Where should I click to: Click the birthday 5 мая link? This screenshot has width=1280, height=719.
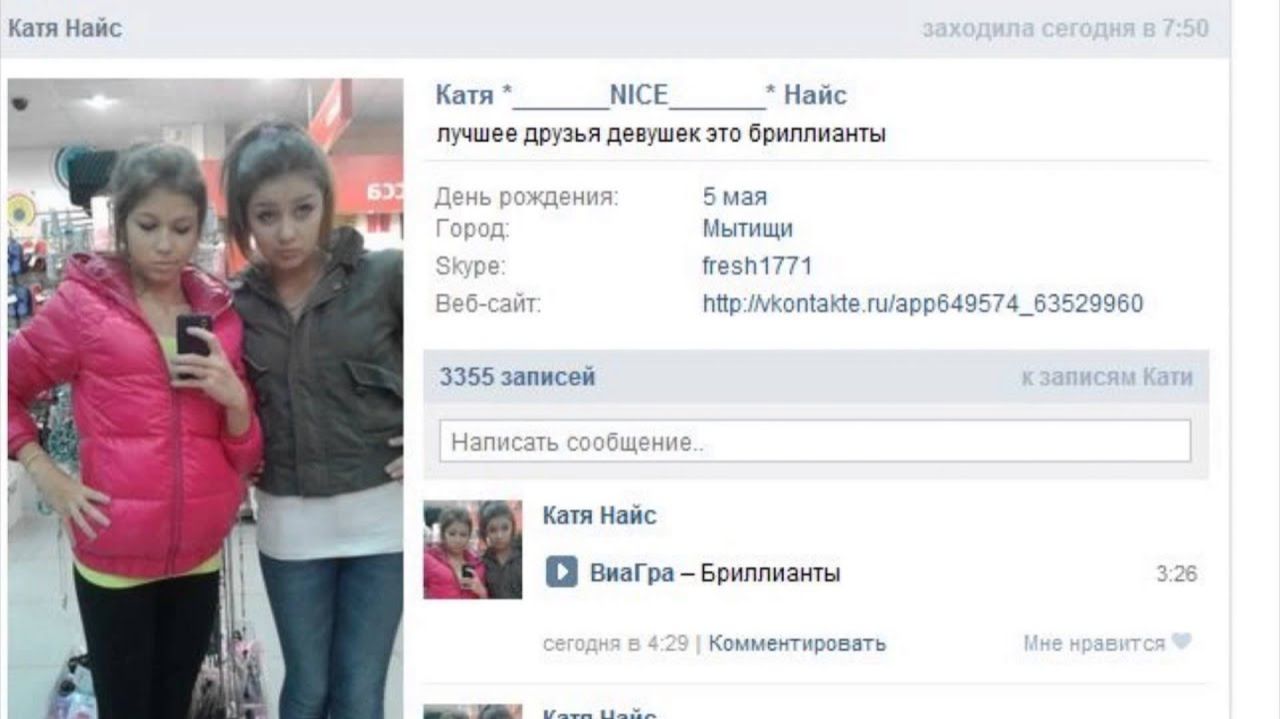click(x=734, y=197)
